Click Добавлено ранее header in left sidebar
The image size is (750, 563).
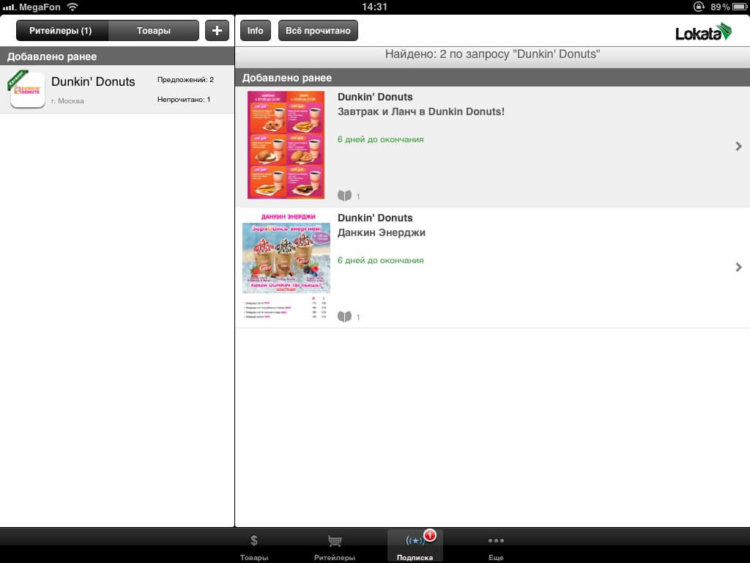pos(117,56)
